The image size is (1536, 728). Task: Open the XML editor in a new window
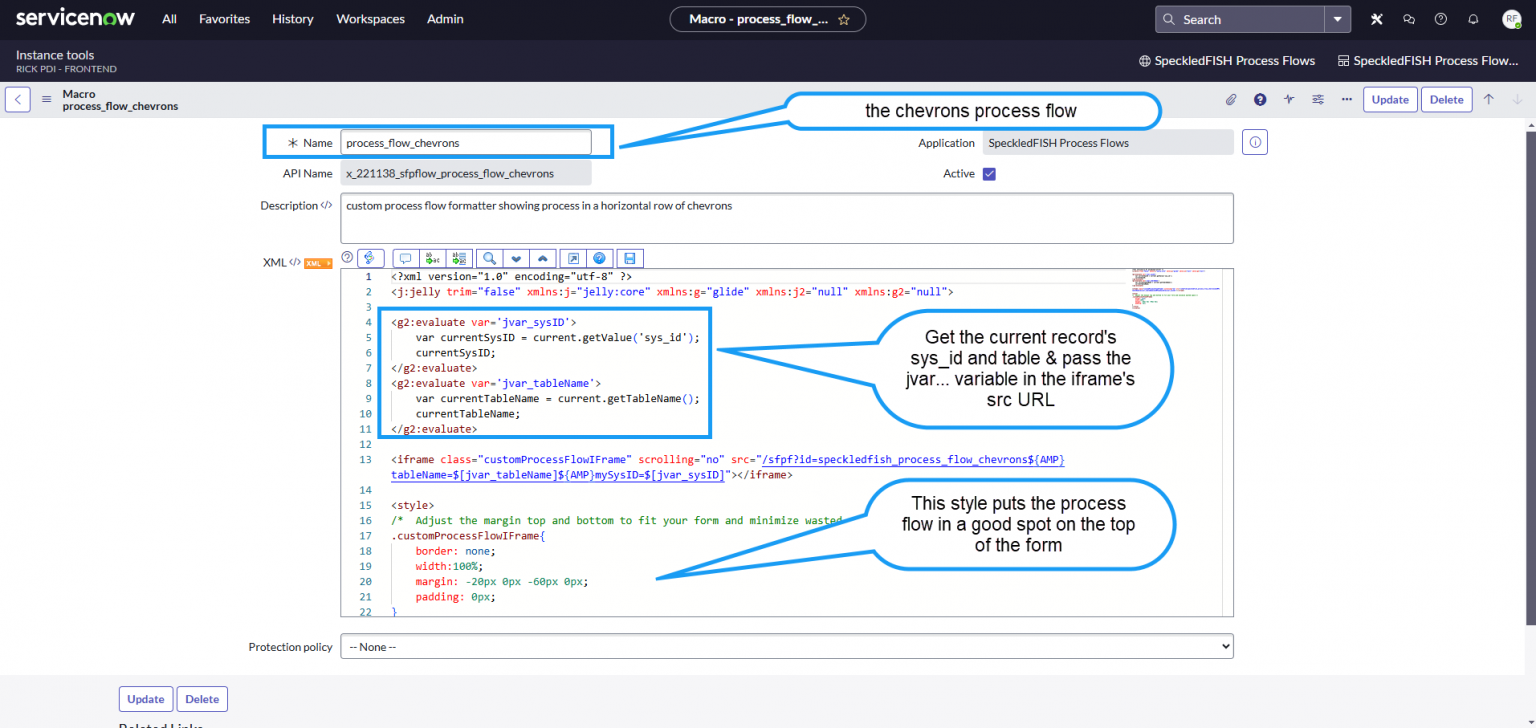click(572, 258)
